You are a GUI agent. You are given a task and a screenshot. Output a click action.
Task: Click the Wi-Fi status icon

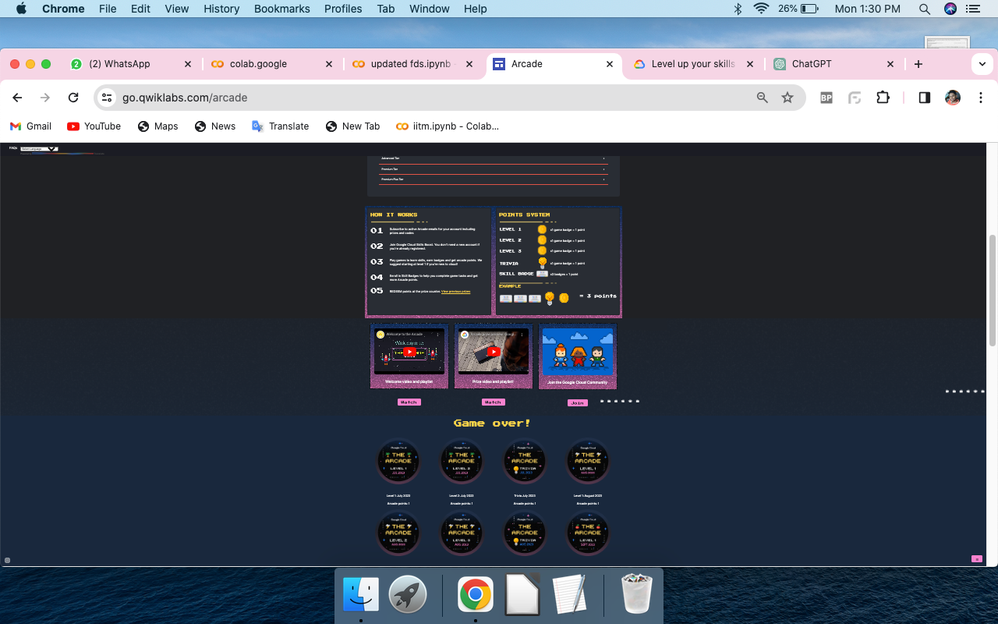point(761,9)
